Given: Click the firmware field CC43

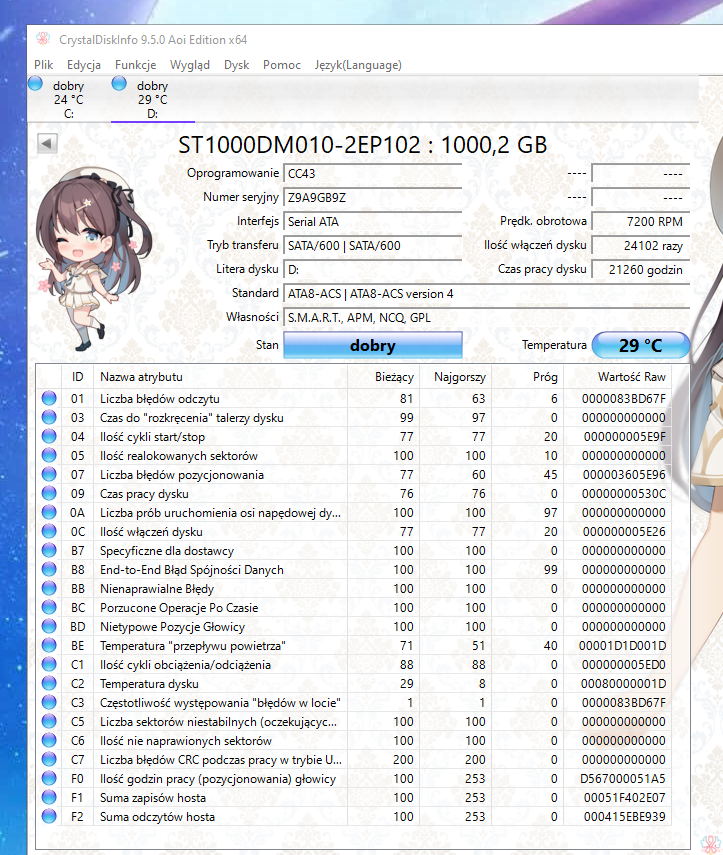Looking at the screenshot, I should click(372, 173).
